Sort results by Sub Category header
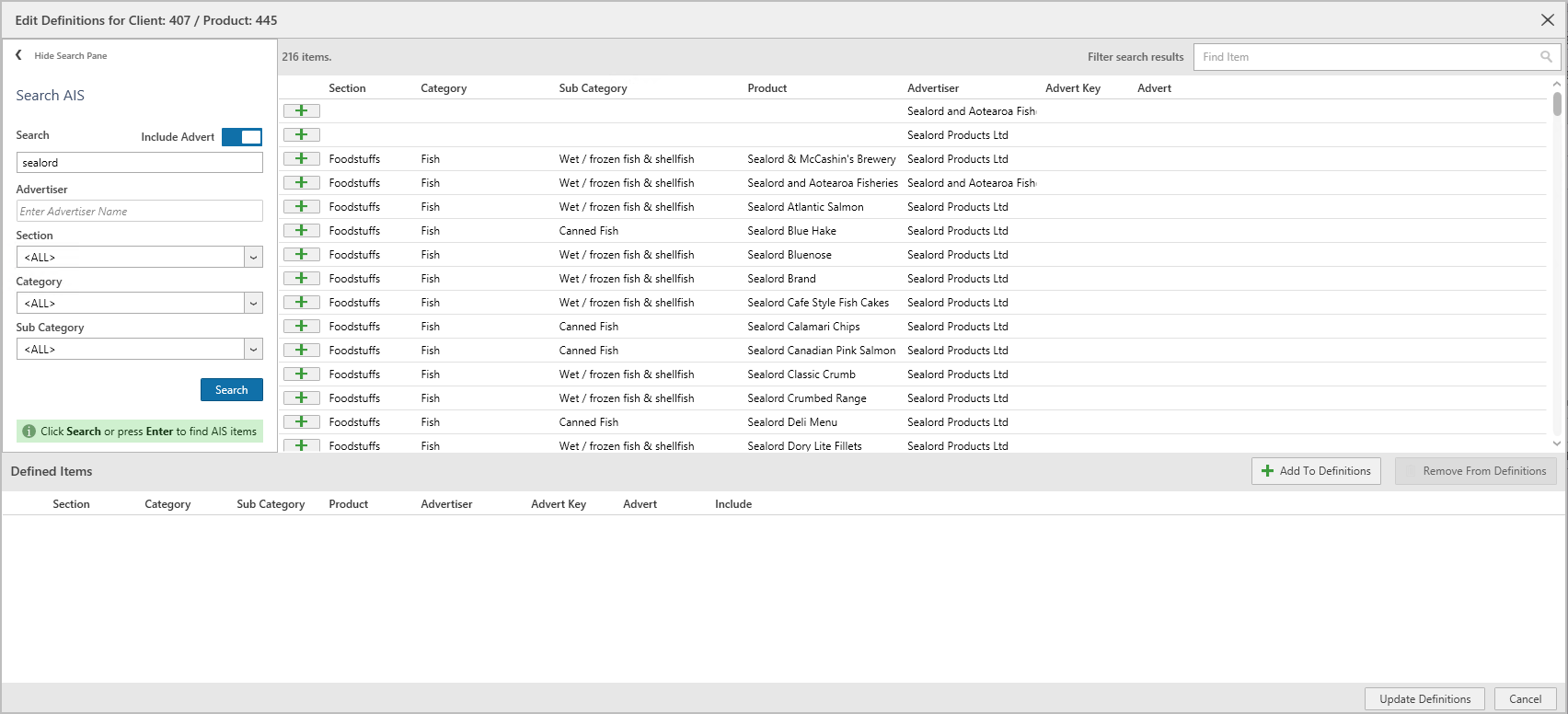The height and width of the screenshot is (714, 1568). coord(593,88)
